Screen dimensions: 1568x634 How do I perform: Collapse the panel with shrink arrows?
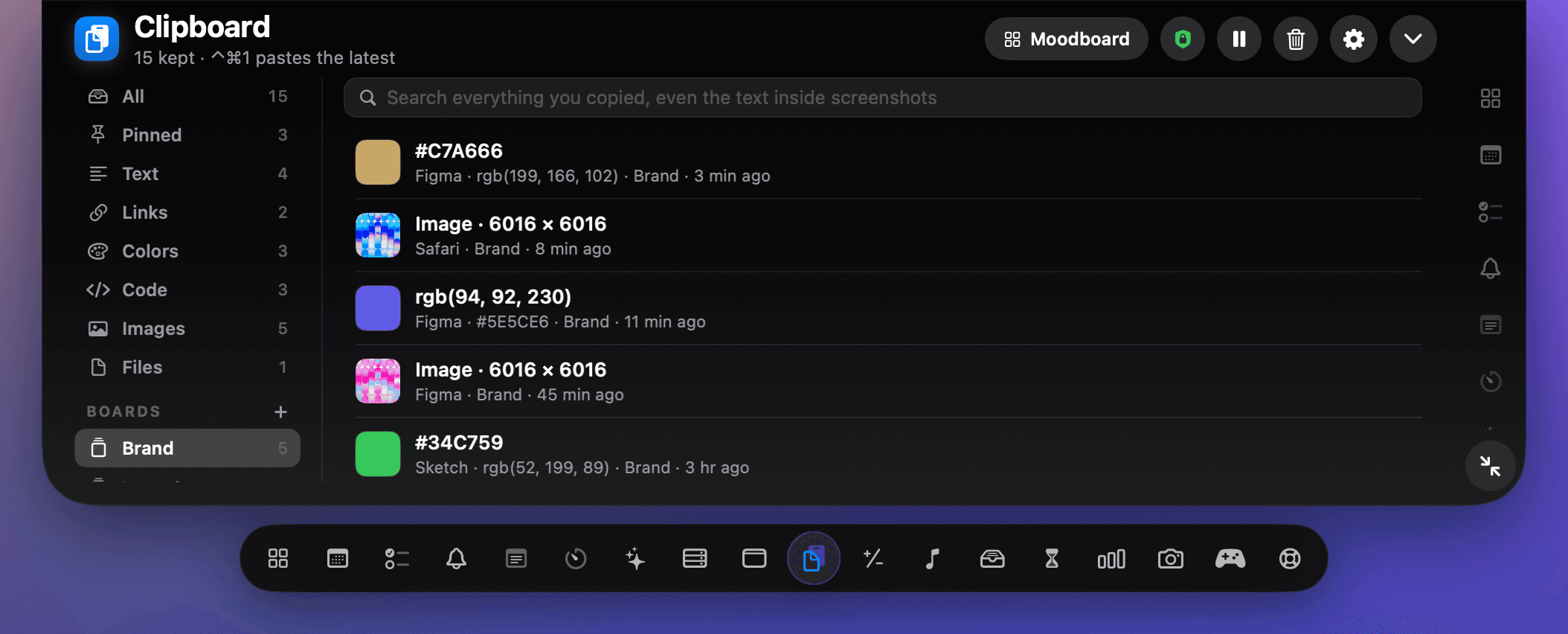pyautogui.click(x=1490, y=466)
